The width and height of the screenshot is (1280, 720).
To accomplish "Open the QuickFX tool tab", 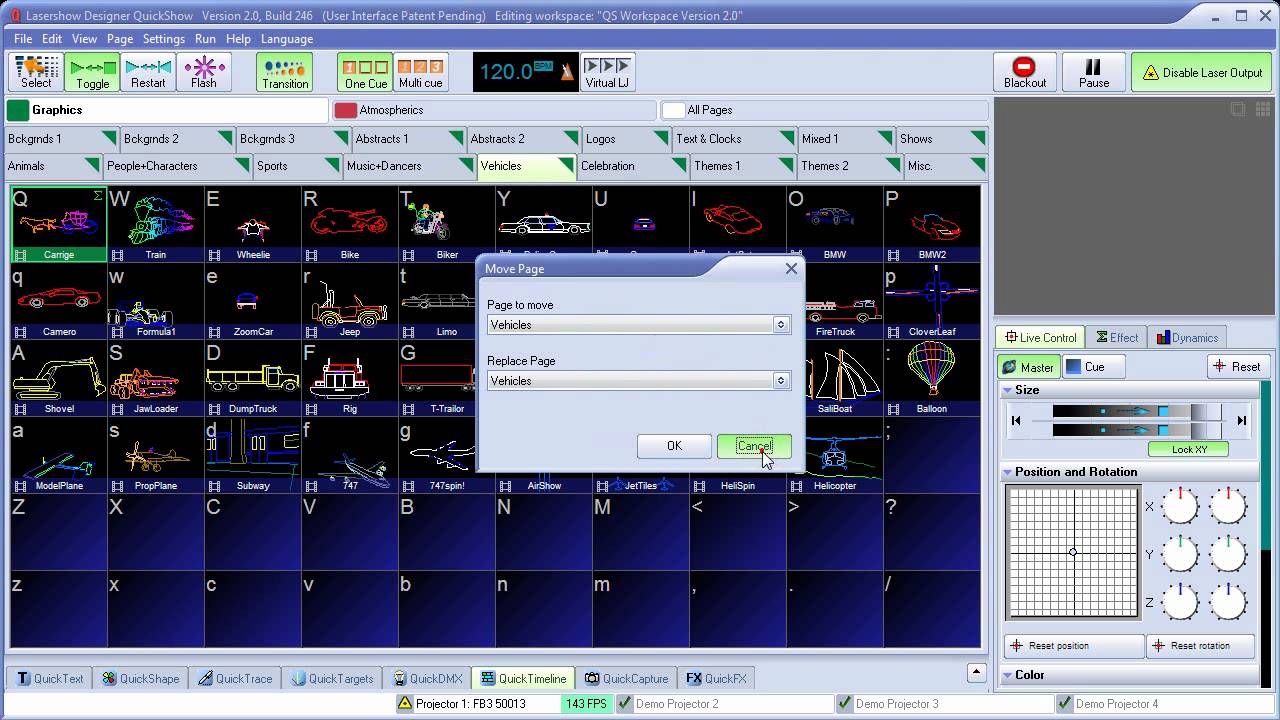I will pyautogui.click(x=716, y=678).
